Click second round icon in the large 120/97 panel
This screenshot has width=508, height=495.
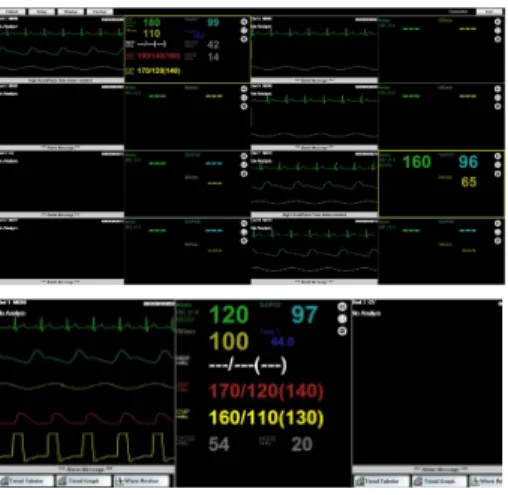tap(342, 319)
